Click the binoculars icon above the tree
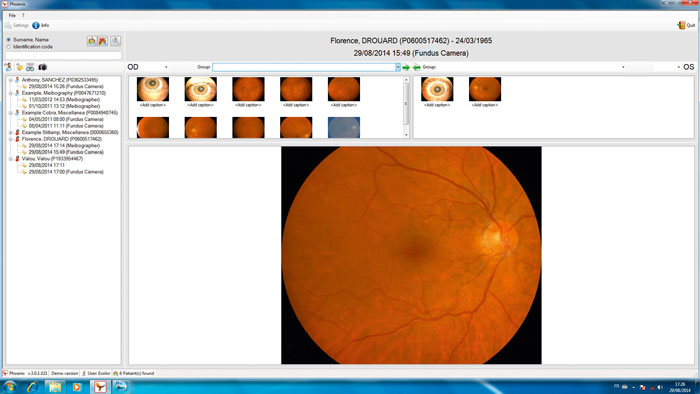The width and height of the screenshot is (700, 394). 30,67
